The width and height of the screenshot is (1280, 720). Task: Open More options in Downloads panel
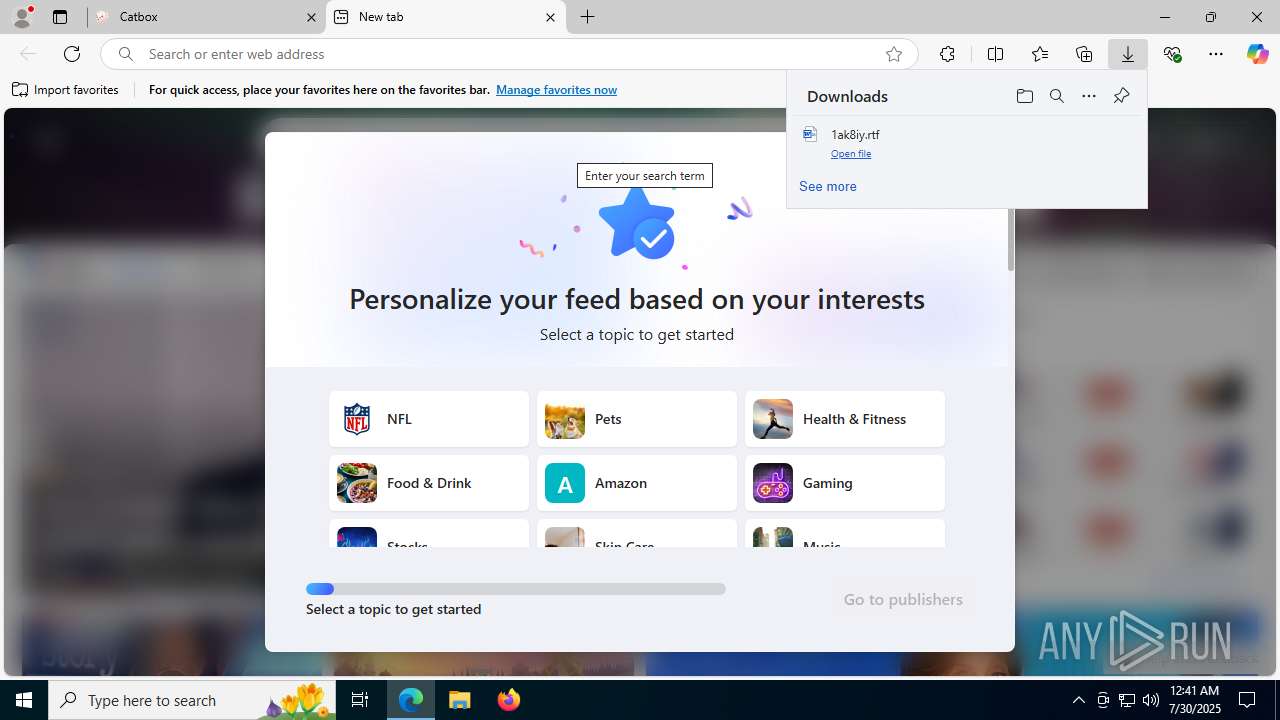pos(1089,96)
